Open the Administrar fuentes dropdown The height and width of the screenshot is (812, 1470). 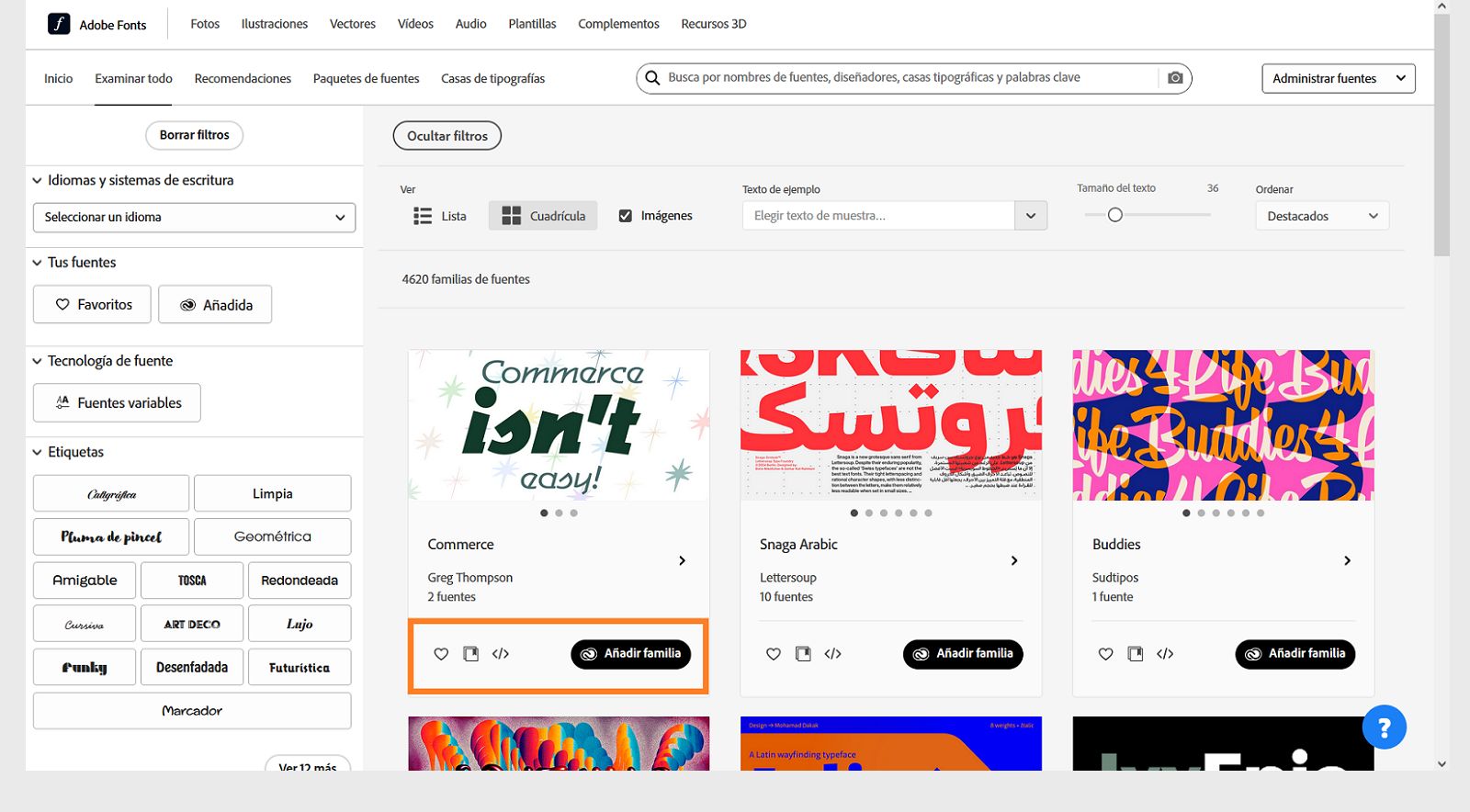1339,78
